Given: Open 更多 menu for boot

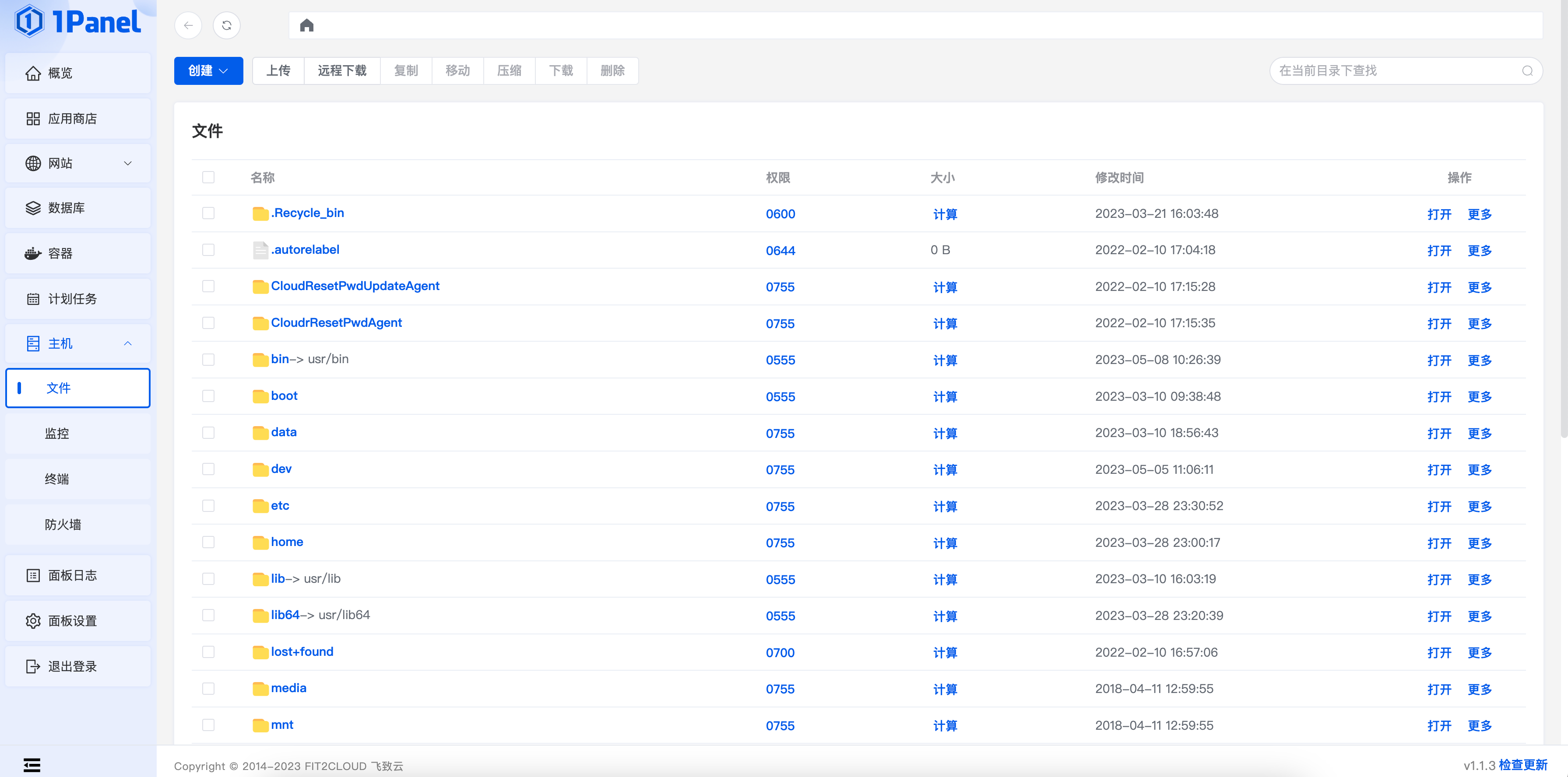Looking at the screenshot, I should pos(1479,397).
